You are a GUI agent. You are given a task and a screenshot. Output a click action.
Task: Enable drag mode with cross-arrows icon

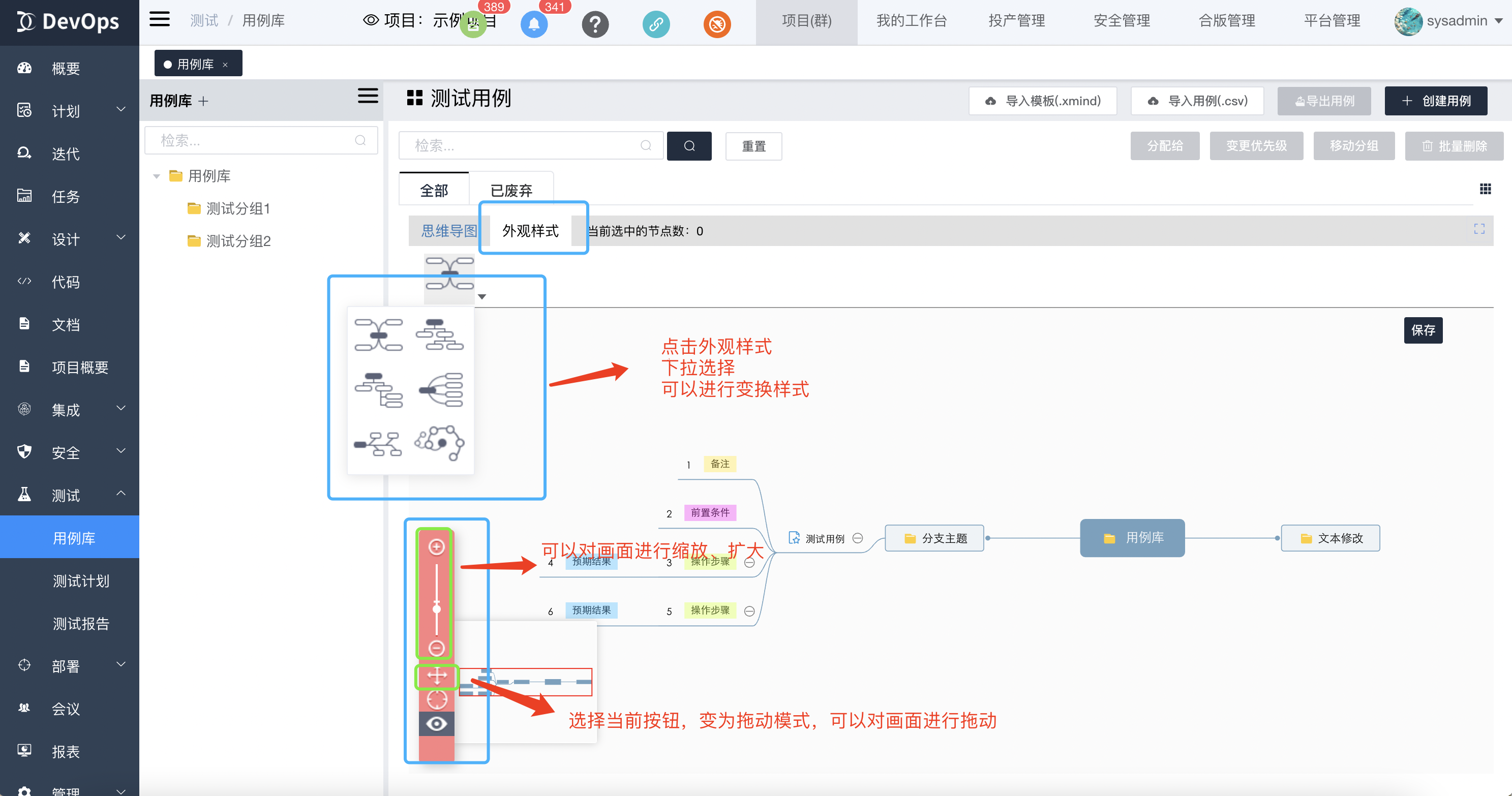point(436,676)
